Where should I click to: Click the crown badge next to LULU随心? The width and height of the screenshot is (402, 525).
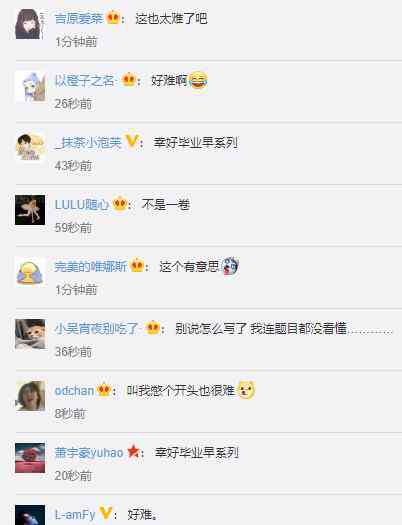click(119, 204)
